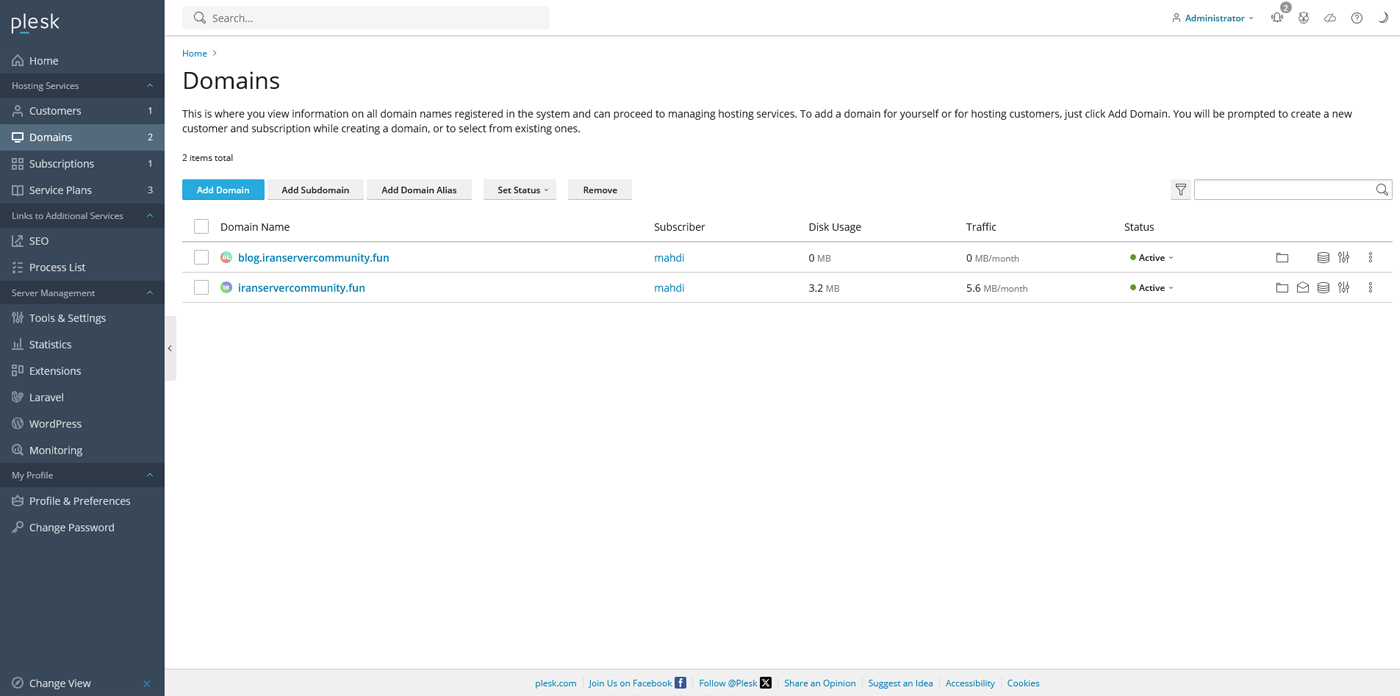The image size is (1400, 696).
Task: Go to Service Plans in sidebar
Action: [60, 190]
